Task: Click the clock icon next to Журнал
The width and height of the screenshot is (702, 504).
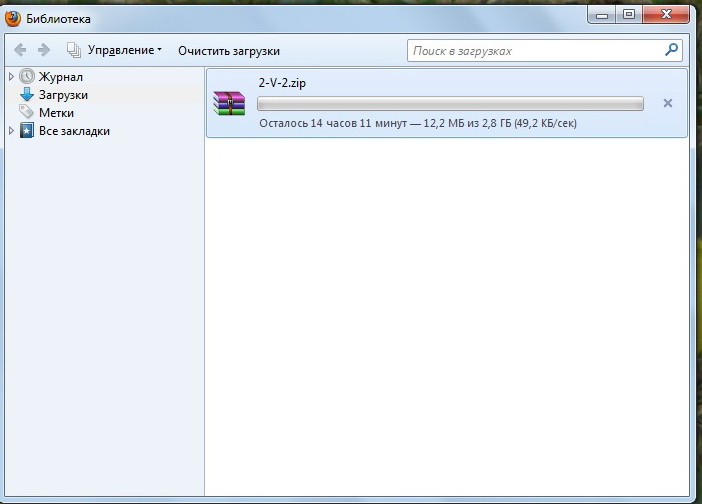Action: pyautogui.click(x=27, y=77)
